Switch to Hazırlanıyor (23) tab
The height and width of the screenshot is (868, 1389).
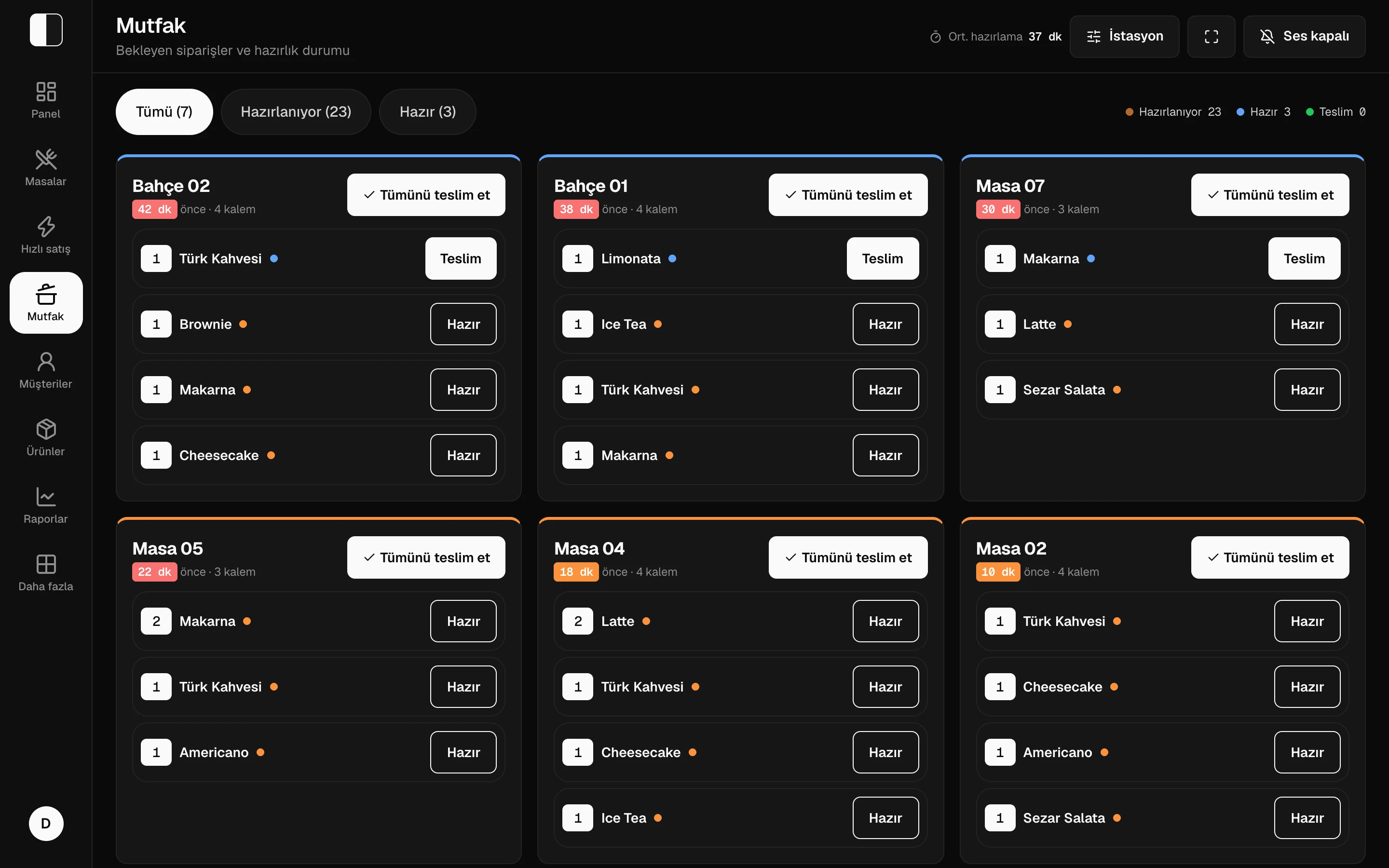click(296, 112)
